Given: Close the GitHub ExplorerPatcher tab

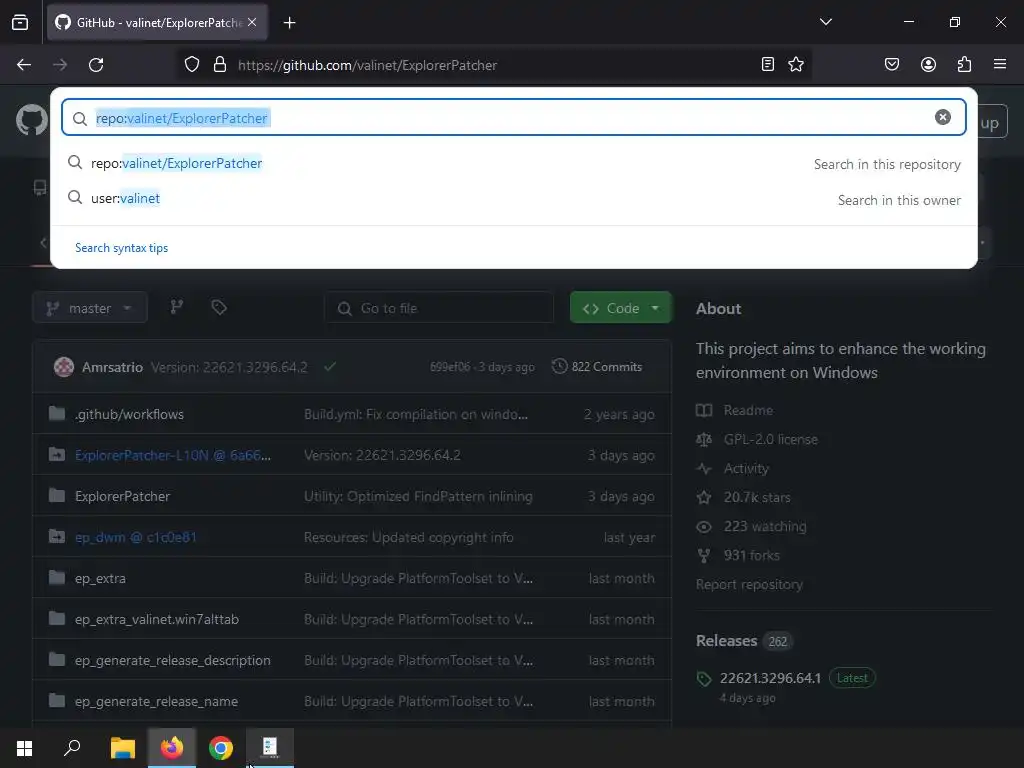Looking at the screenshot, I should coord(252,22).
